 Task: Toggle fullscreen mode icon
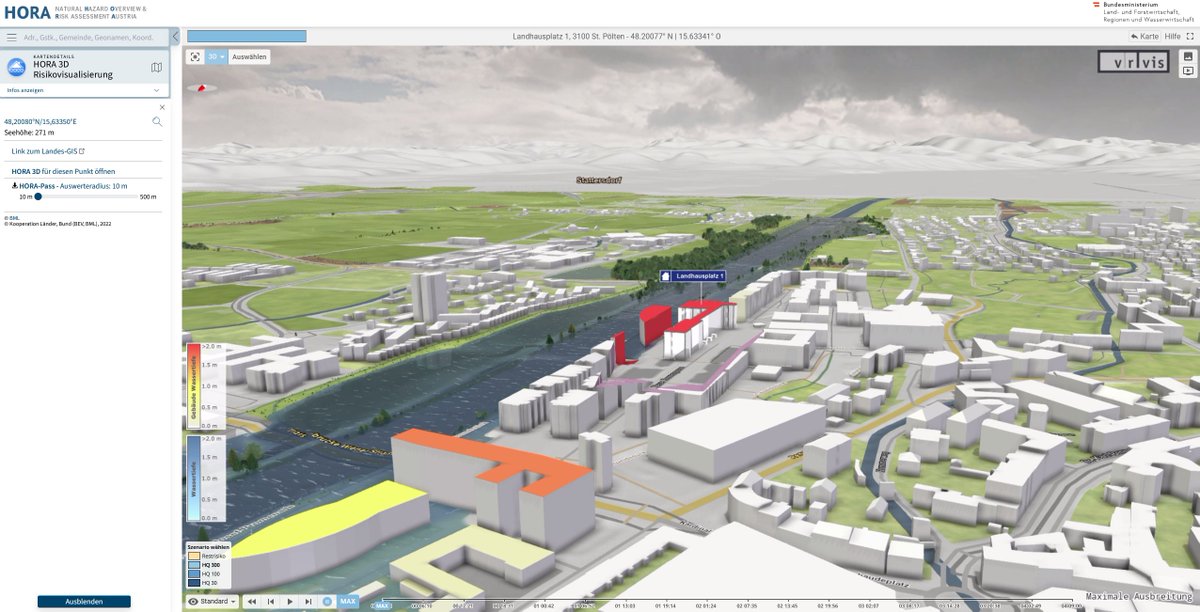(1188, 37)
